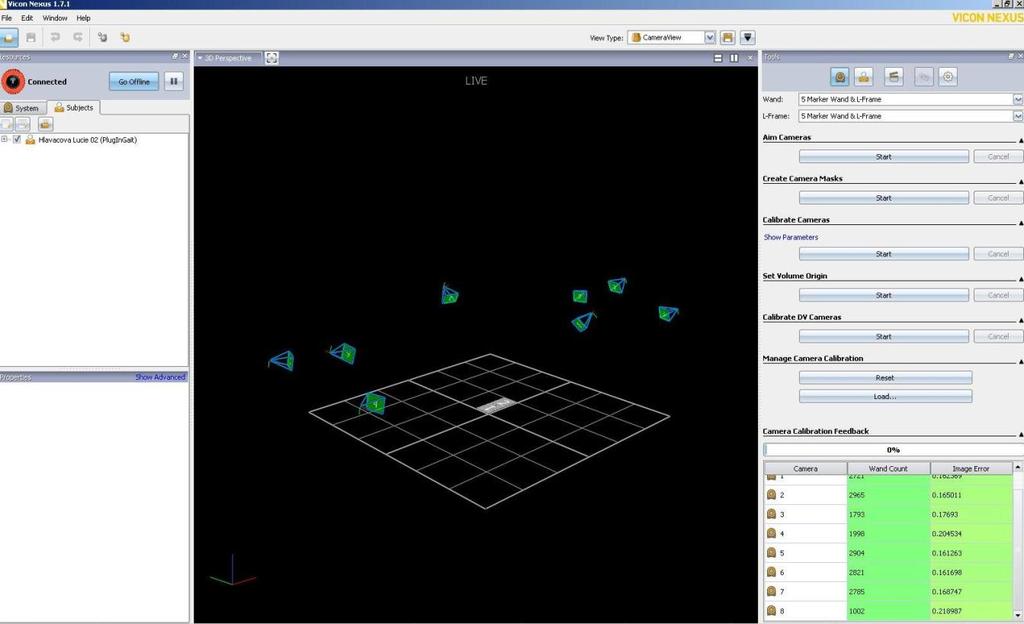Open the View Type CameraView dropdown
Viewport: 1024px width, 624px height.
[x=709, y=38]
